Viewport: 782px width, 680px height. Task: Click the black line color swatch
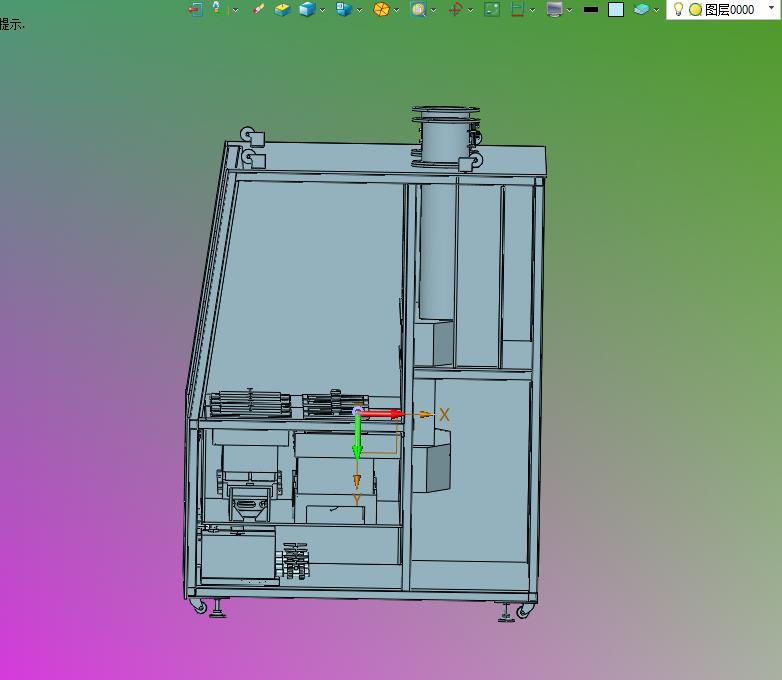591,9
